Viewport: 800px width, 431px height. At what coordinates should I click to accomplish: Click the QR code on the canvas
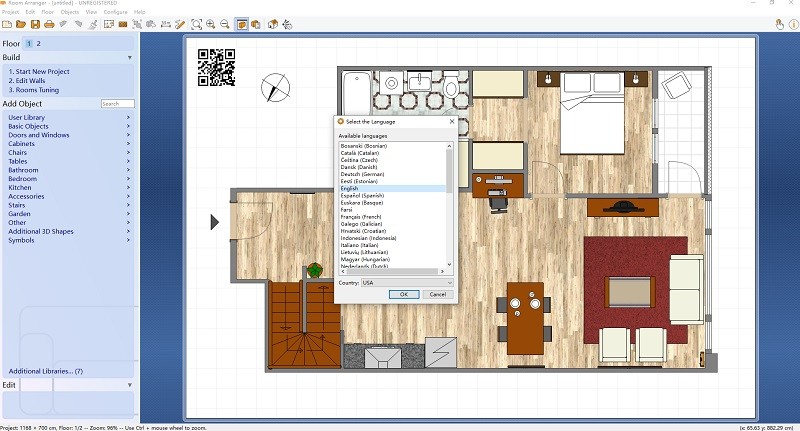click(216, 67)
